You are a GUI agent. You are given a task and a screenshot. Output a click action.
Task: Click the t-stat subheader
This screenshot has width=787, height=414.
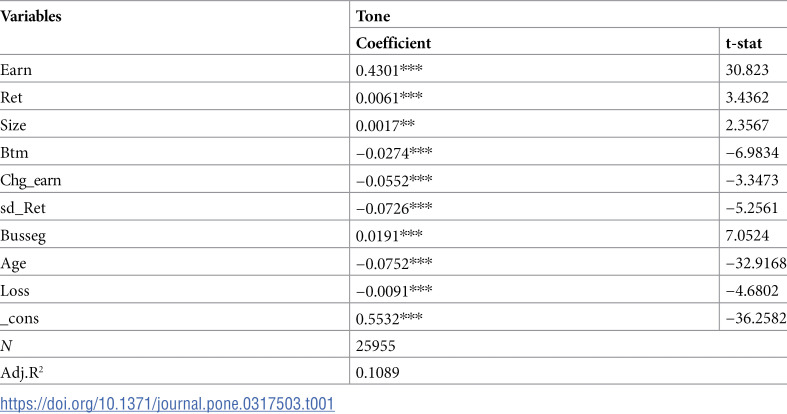[744, 43]
